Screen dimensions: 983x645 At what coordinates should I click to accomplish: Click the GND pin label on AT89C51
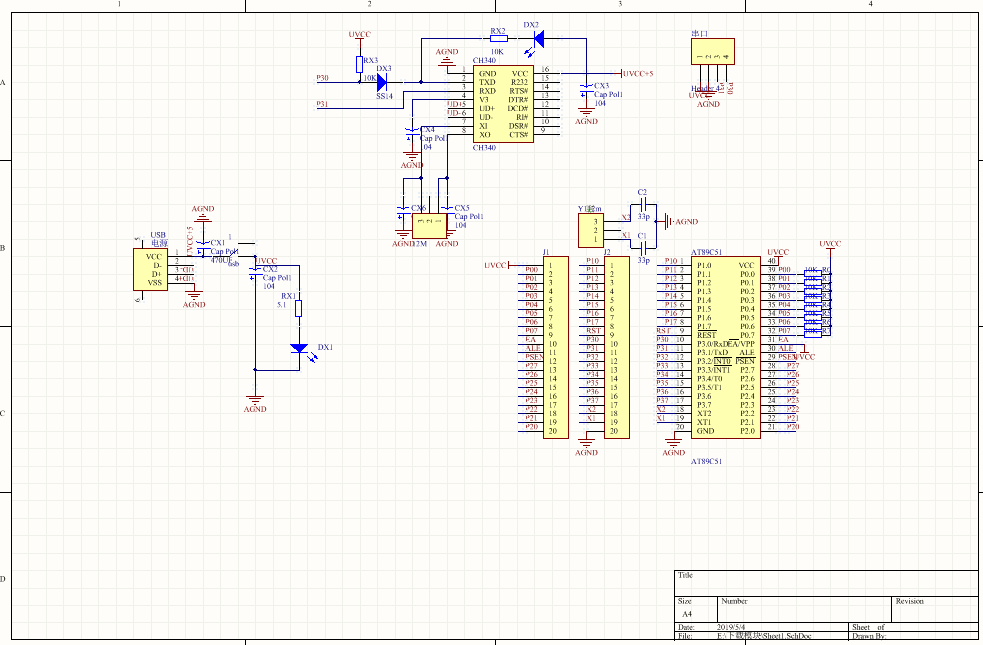pyautogui.click(x=705, y=431)
